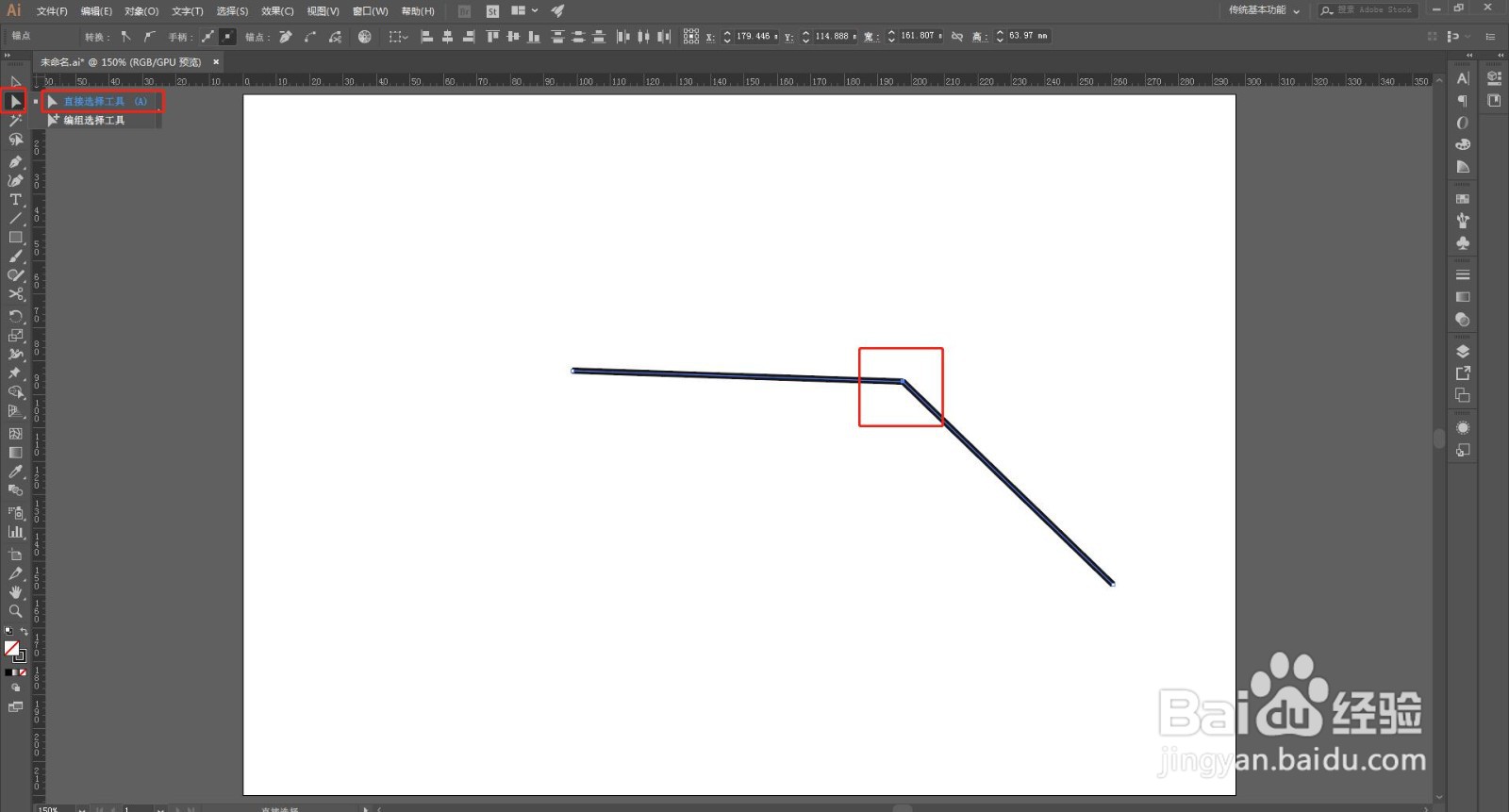Select the Lasso tool

pyautogui.click(x=15, y=140)
